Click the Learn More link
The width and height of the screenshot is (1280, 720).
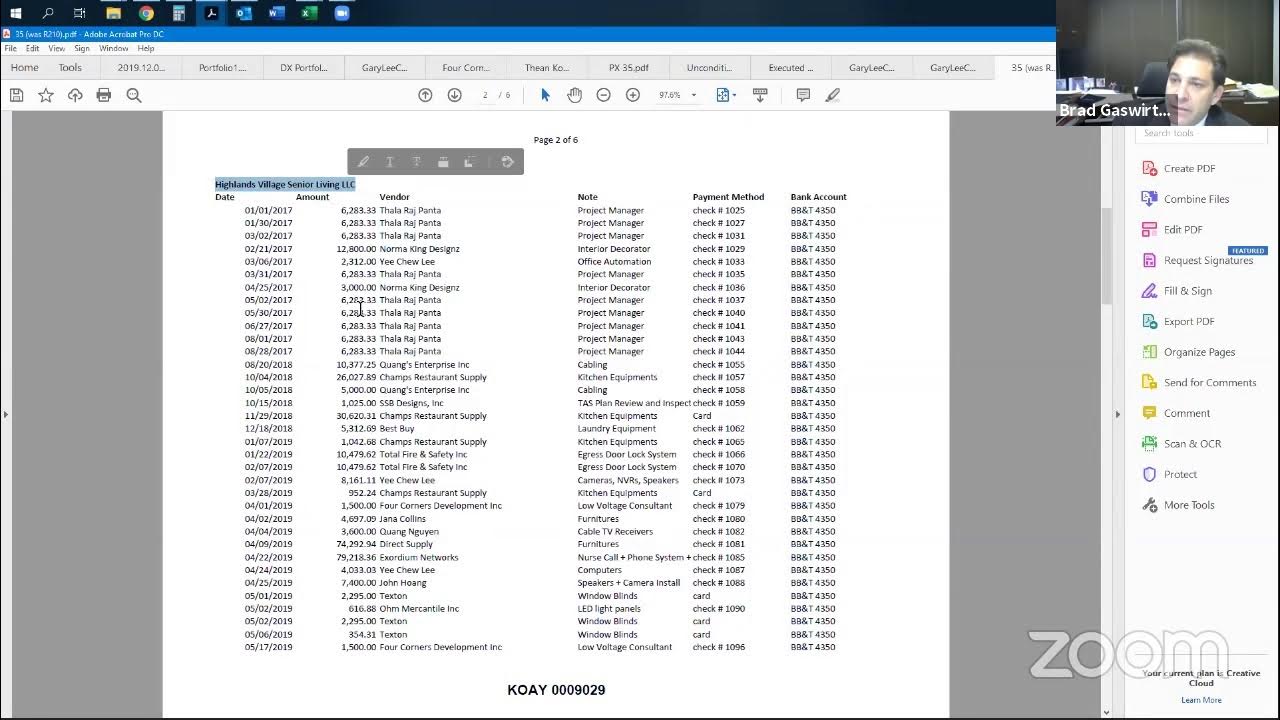tap(1201, 700)
